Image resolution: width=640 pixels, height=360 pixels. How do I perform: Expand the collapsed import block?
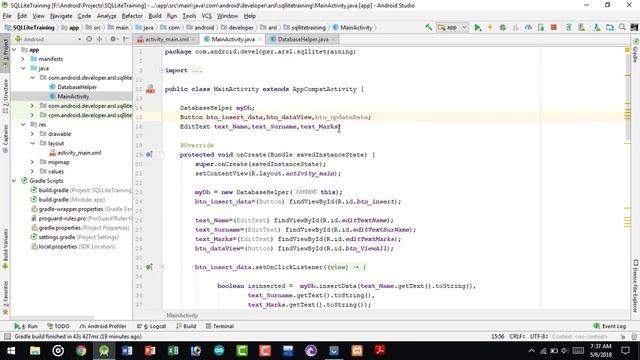[162, 70]
